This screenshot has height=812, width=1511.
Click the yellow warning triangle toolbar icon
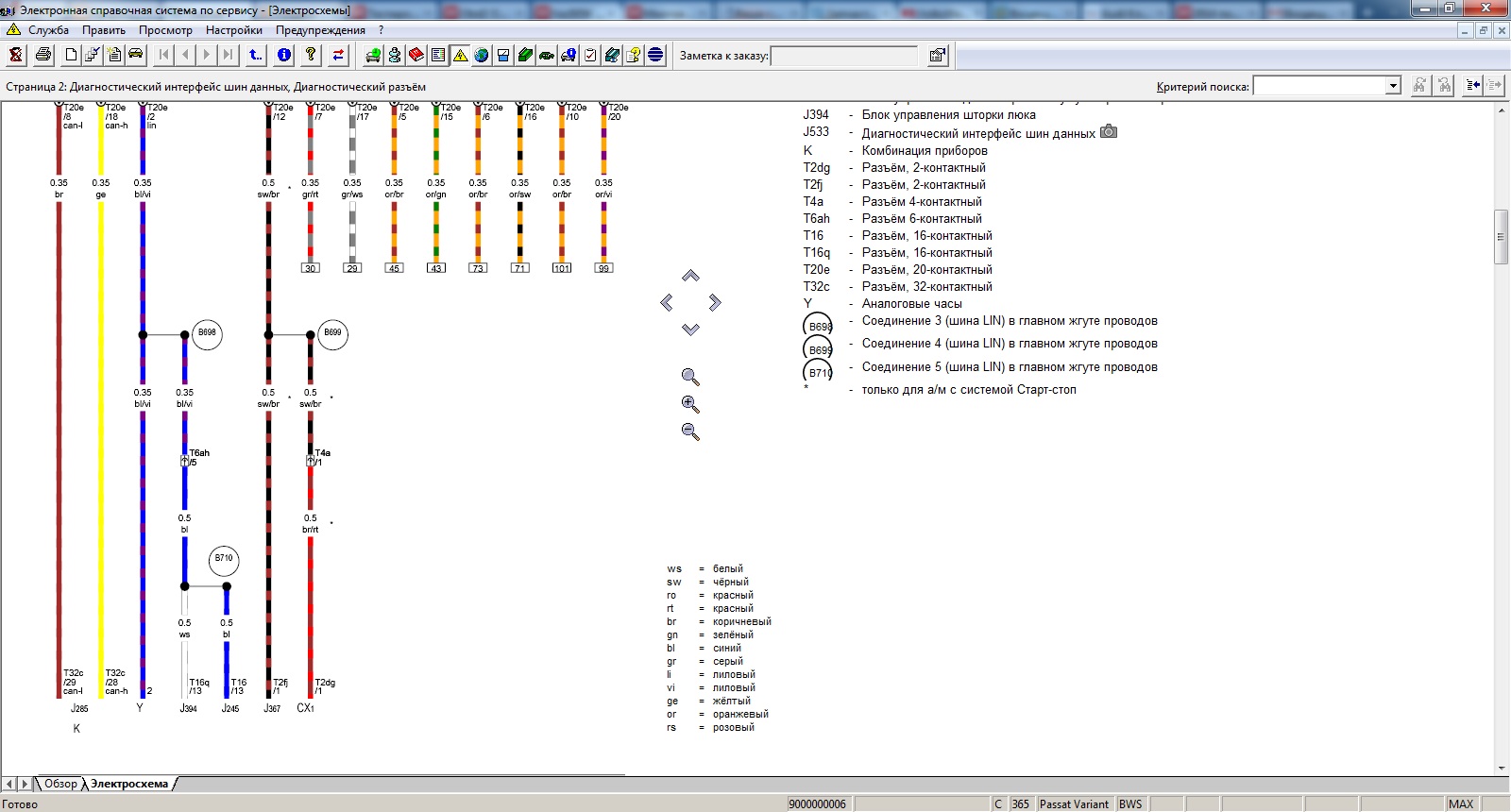(x=460, y=55)
